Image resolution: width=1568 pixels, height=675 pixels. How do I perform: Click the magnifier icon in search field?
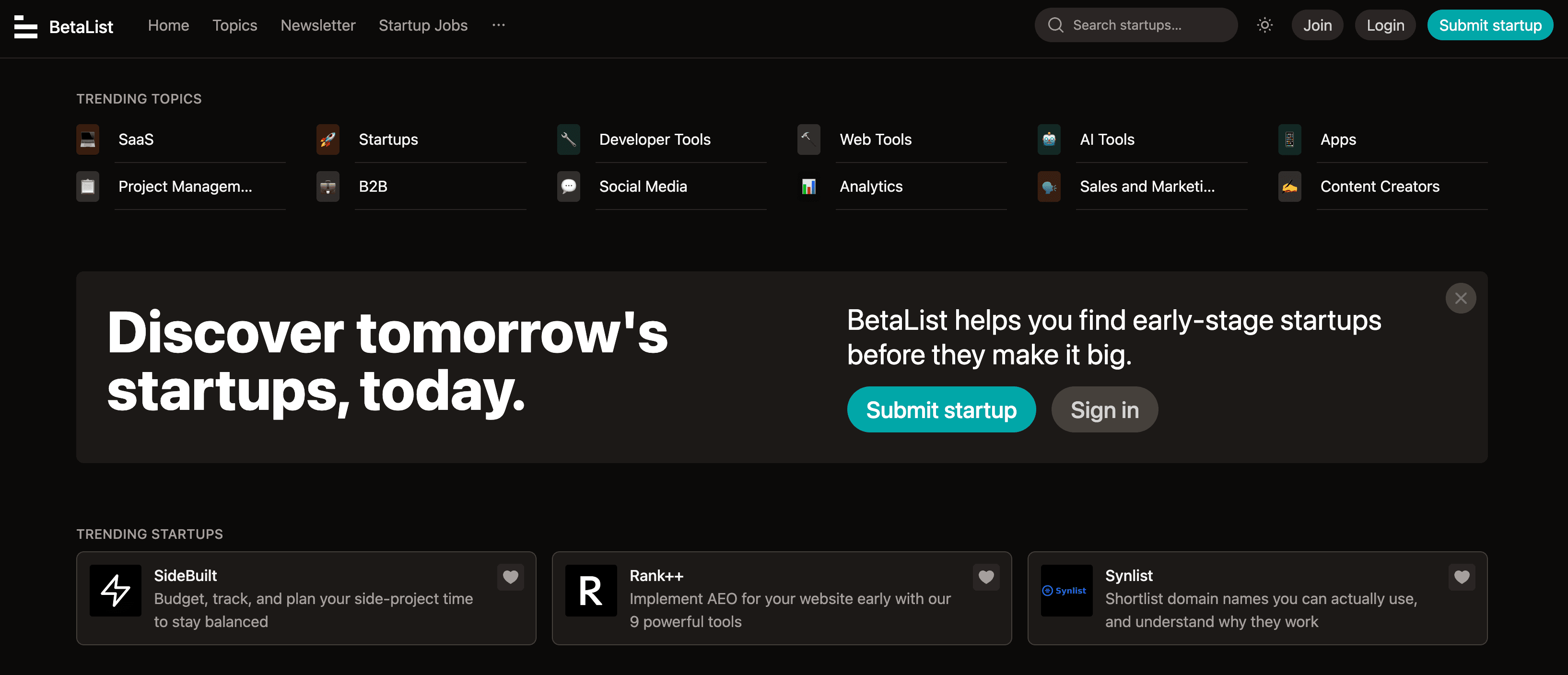point(1055,25)
